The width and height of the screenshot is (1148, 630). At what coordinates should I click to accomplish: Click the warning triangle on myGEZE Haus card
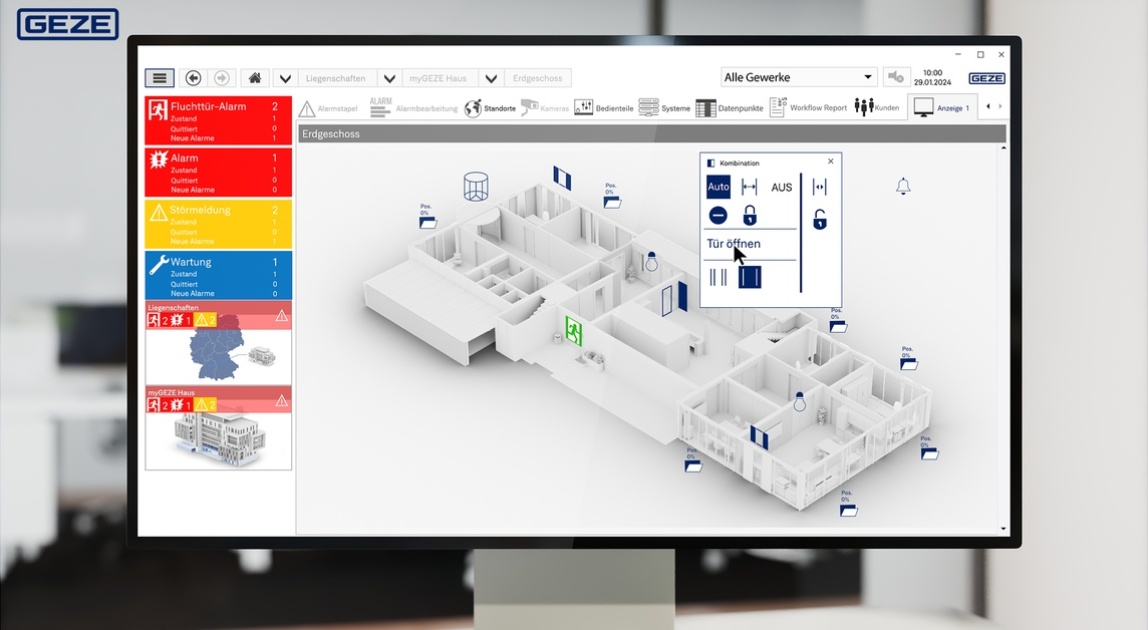click(281, 401)
